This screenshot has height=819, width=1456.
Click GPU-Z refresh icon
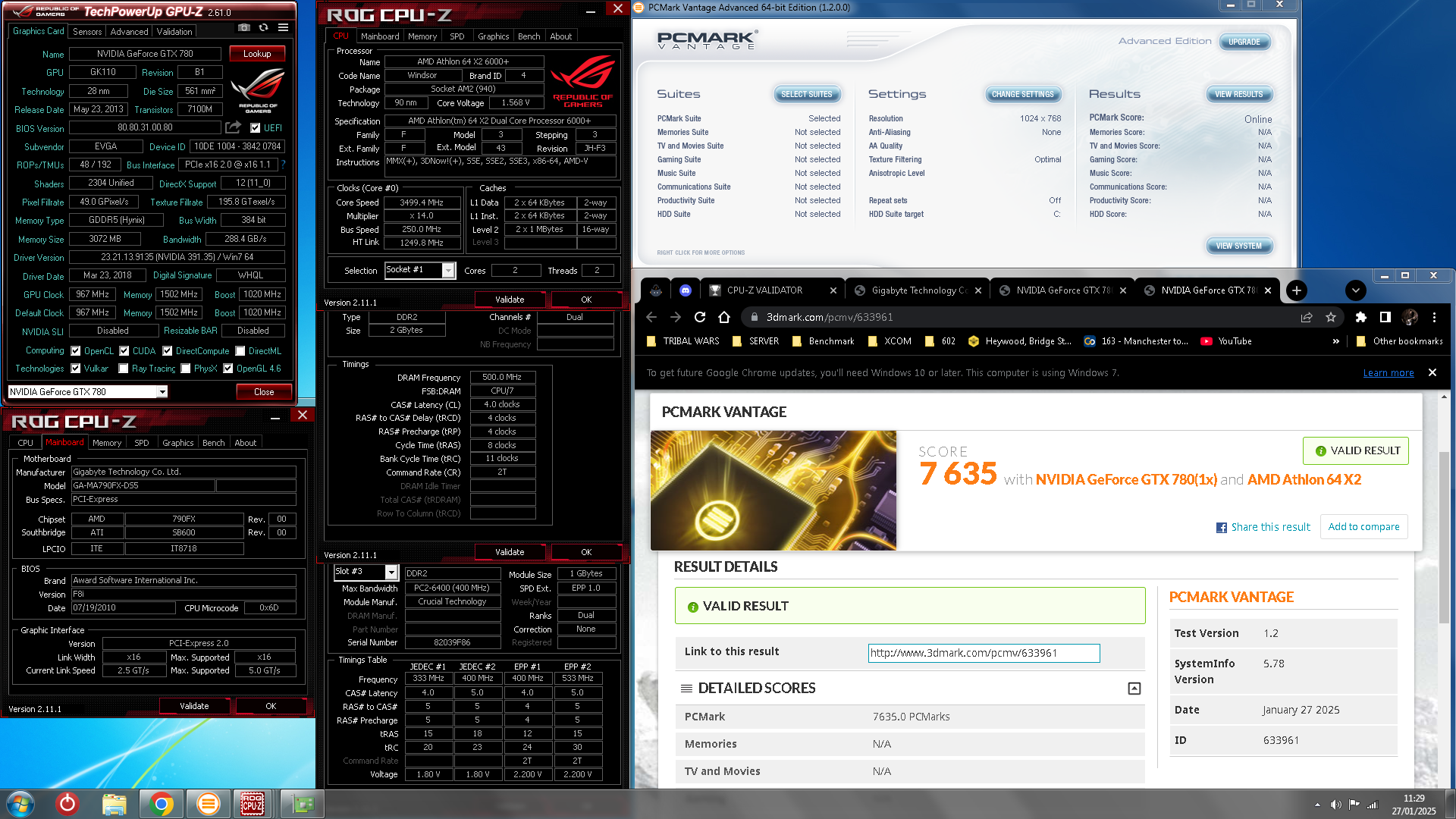tap(263, 28)
